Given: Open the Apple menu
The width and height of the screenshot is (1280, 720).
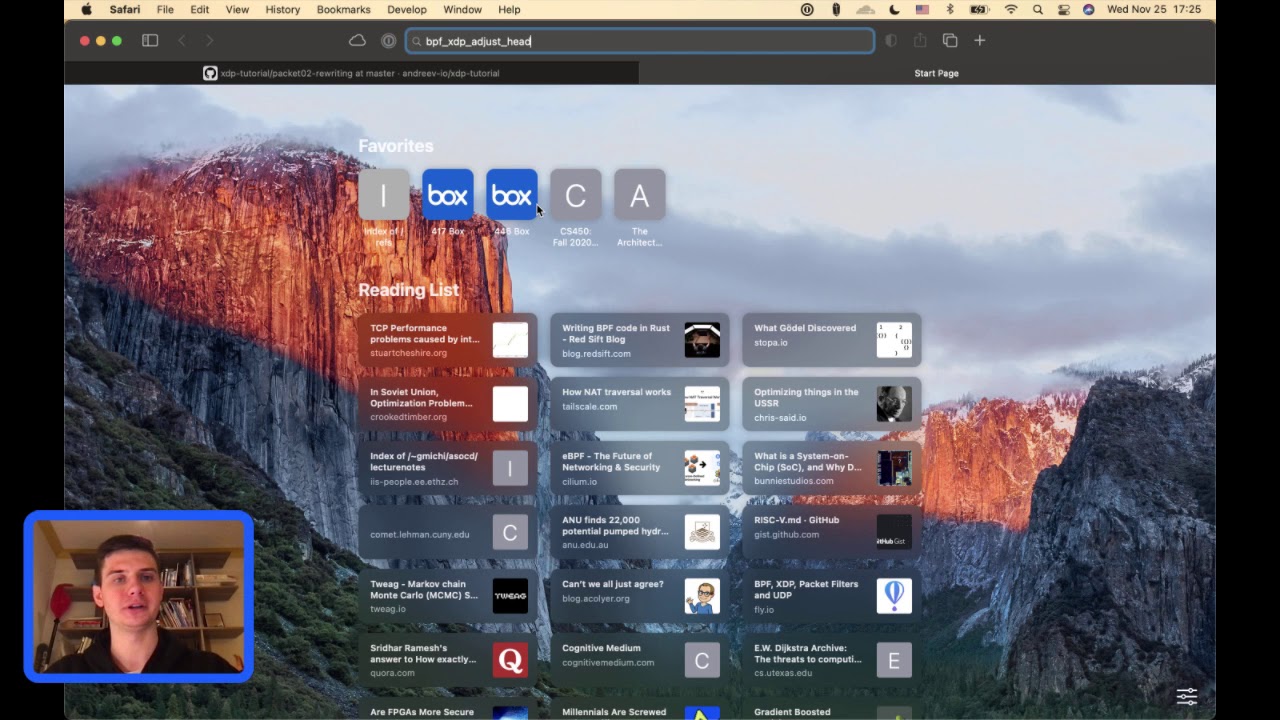Looking at the screenshot, I should tap(86, 9).
